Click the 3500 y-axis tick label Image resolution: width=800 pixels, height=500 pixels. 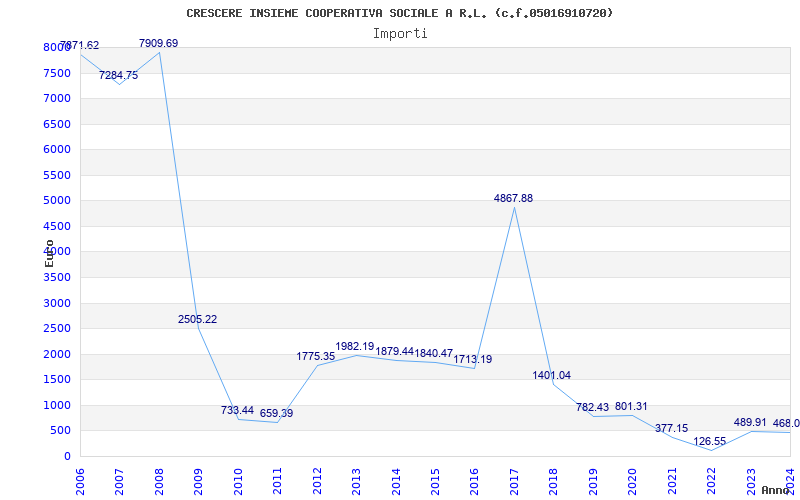[x=57, y=278]
